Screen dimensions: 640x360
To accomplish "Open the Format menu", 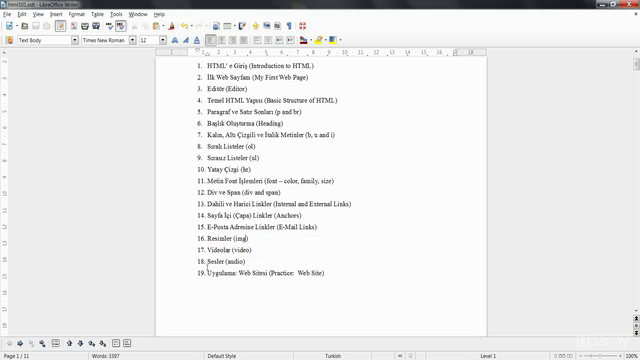I will coord(77,14).
